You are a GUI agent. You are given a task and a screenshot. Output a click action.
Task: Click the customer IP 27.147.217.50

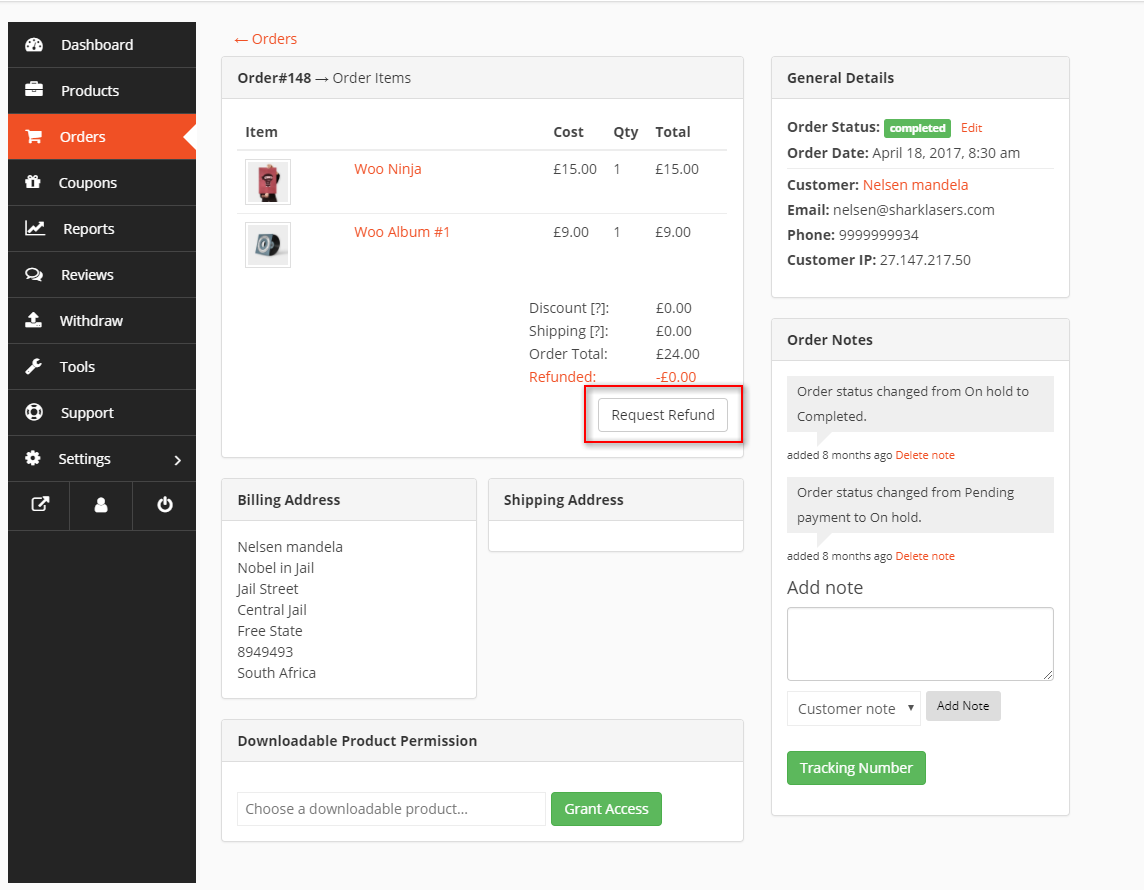click(925, 260)
